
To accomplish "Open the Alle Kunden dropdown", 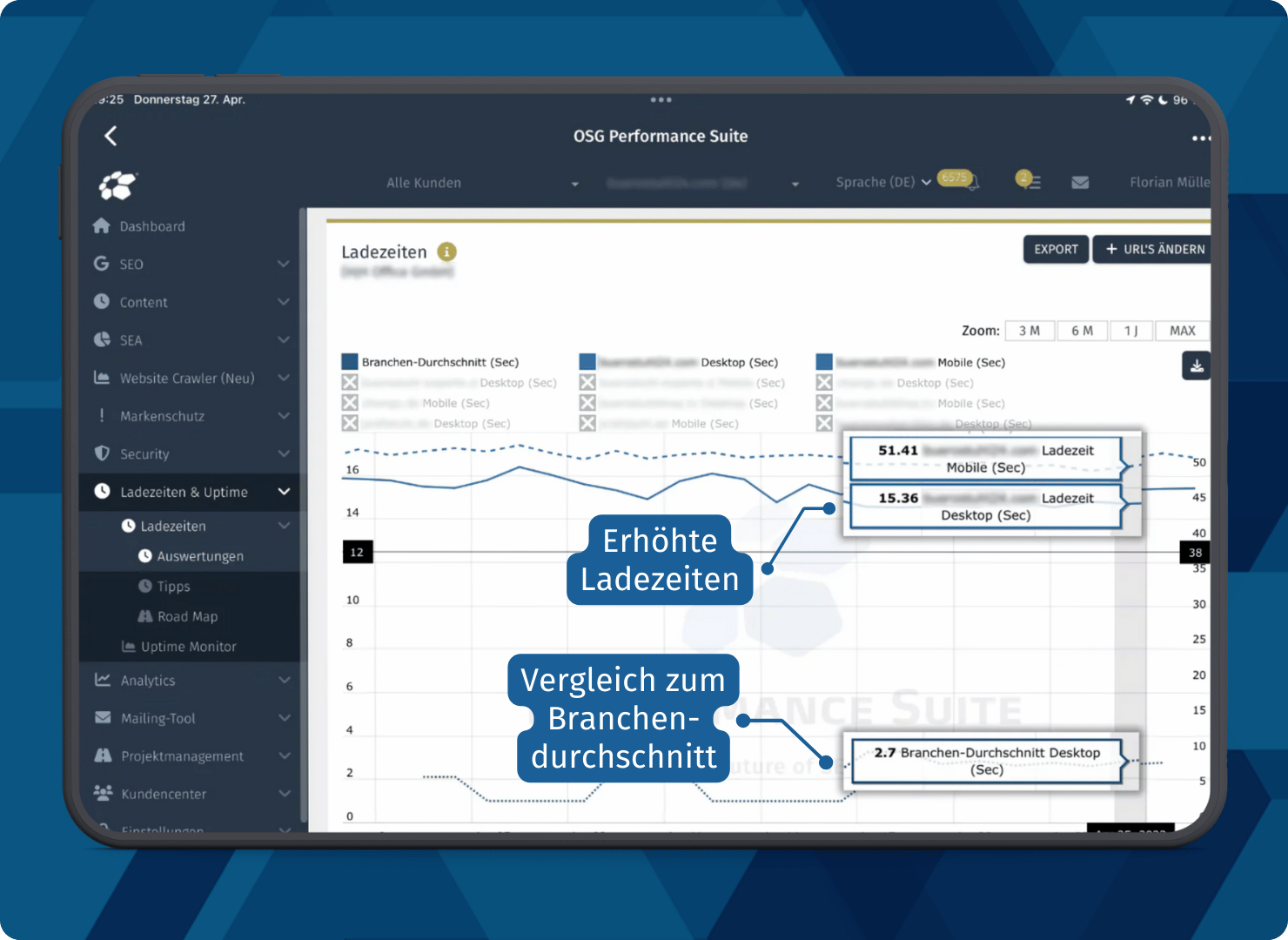I will (x=482, y=184).
